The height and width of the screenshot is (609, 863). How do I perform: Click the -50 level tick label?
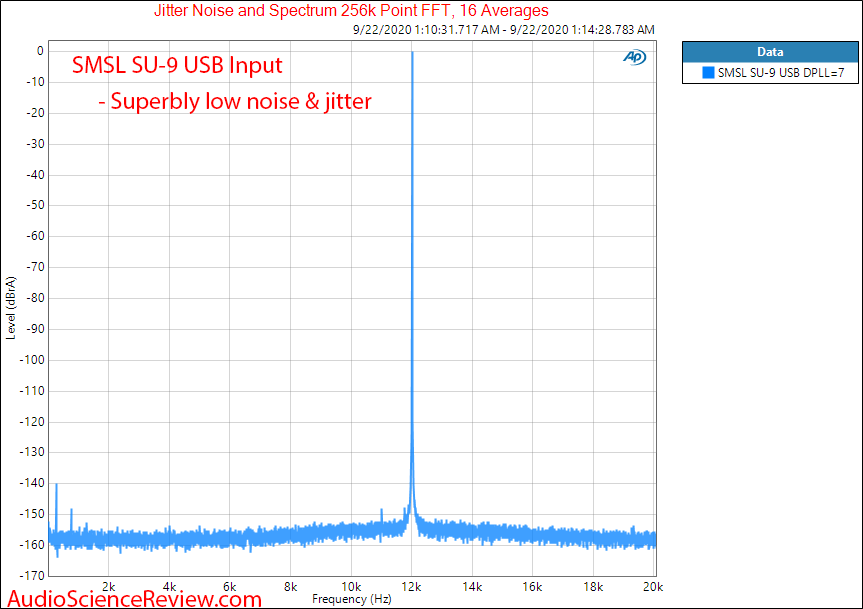[x=35, y=205]
